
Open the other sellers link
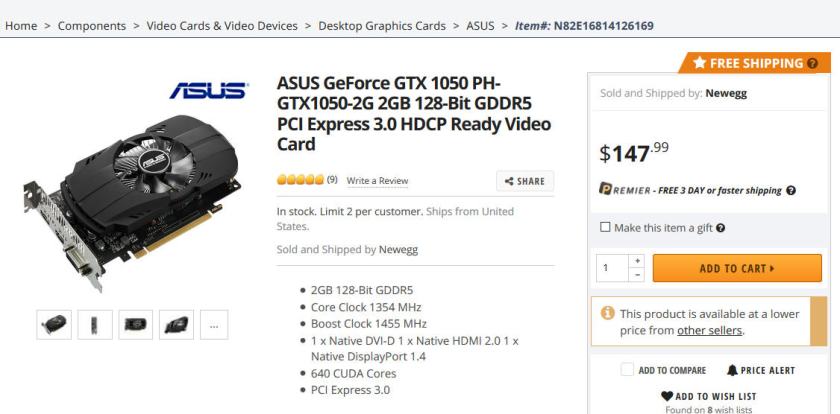tap(712, 330)
